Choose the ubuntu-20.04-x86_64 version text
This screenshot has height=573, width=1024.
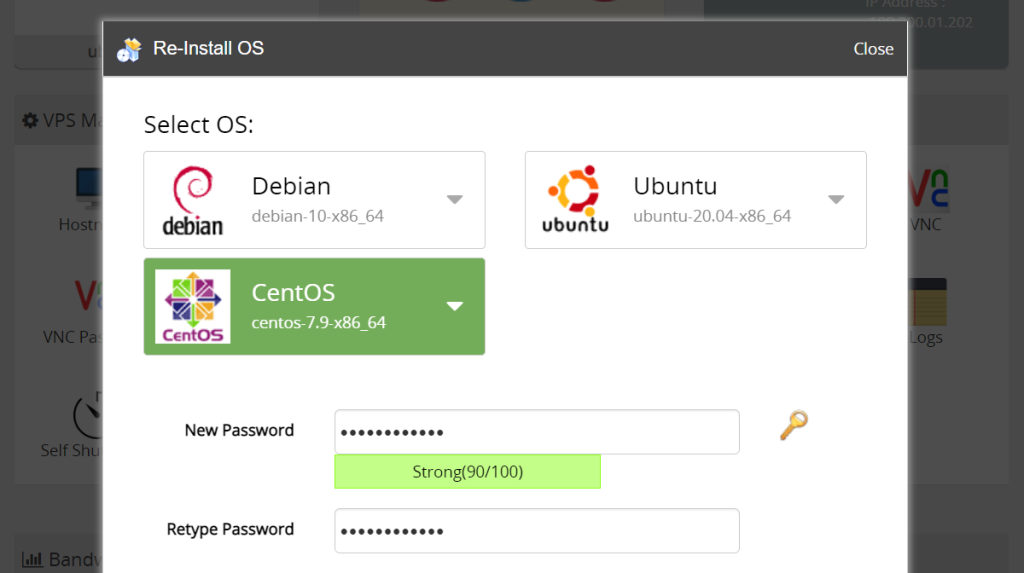712,216
